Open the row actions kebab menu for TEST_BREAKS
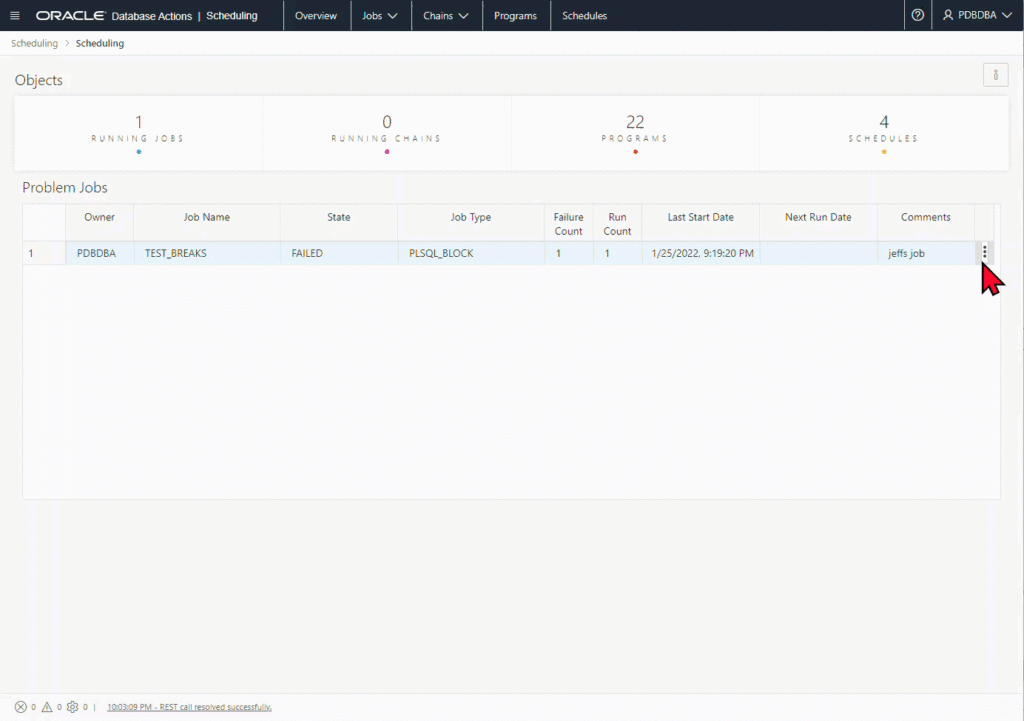The width and height of the screenshot is (1024, 721). pos(985,253)
